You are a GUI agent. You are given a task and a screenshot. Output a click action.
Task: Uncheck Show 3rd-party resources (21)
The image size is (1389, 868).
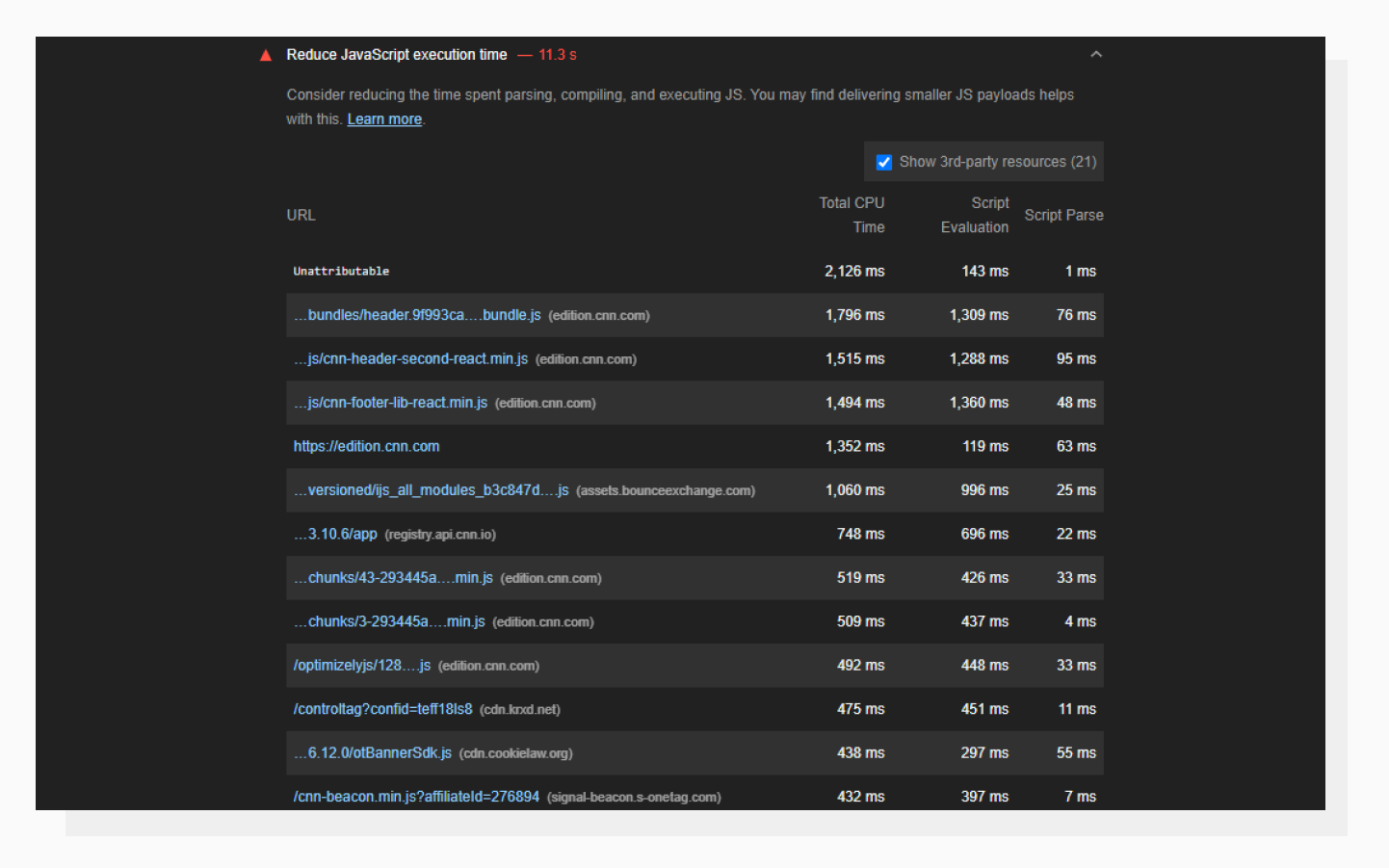click(x=883, y=162)
